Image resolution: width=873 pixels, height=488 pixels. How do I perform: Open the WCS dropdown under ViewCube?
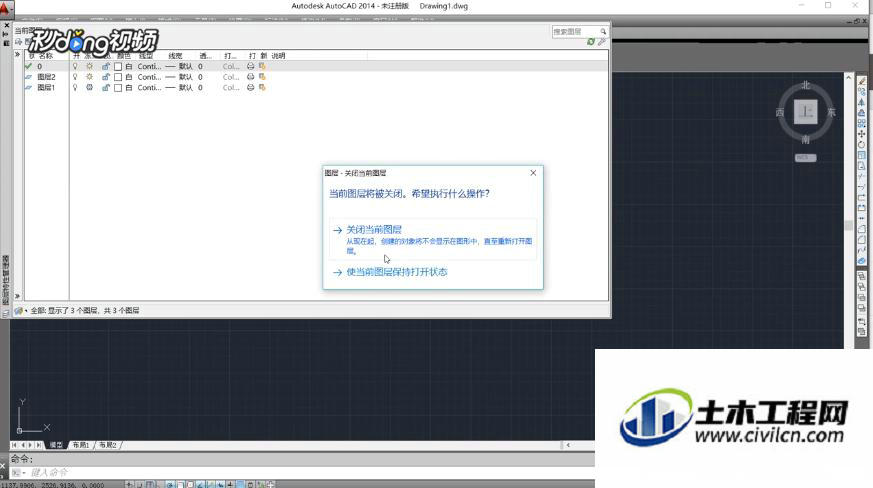point(806,158)
